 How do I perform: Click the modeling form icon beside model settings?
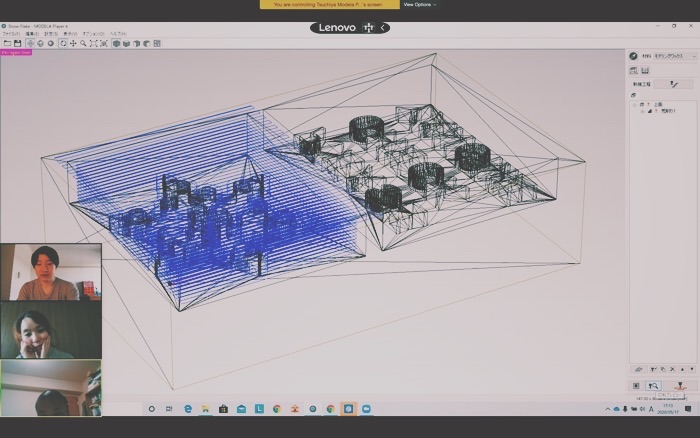[x=645, y=71]
